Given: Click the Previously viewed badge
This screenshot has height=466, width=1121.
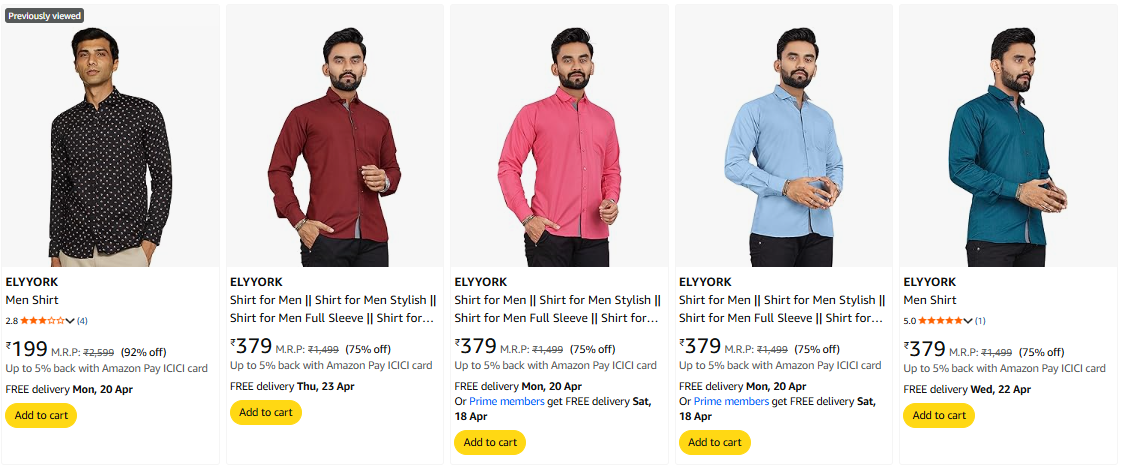Looking at the screenshot, I should (44, 16).
